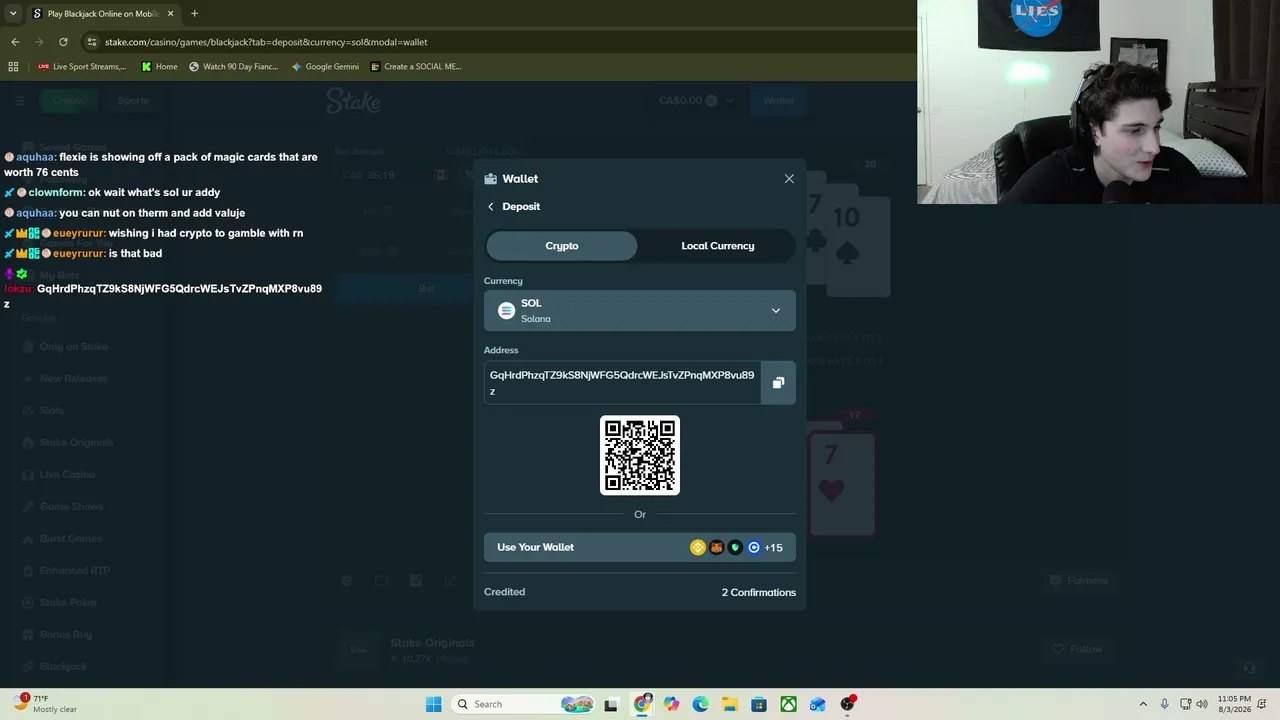The width and height of the screenshot is (1280, 720).
Task: Click the Stake logo behind the modal
Action: pos(353,101)
